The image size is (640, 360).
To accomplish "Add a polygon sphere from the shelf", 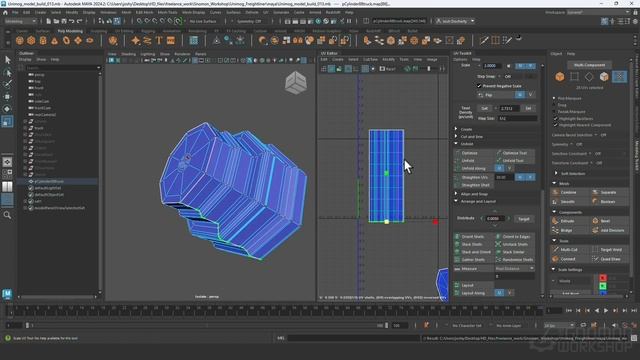I will pyautogui.click(x=20, y=40).
